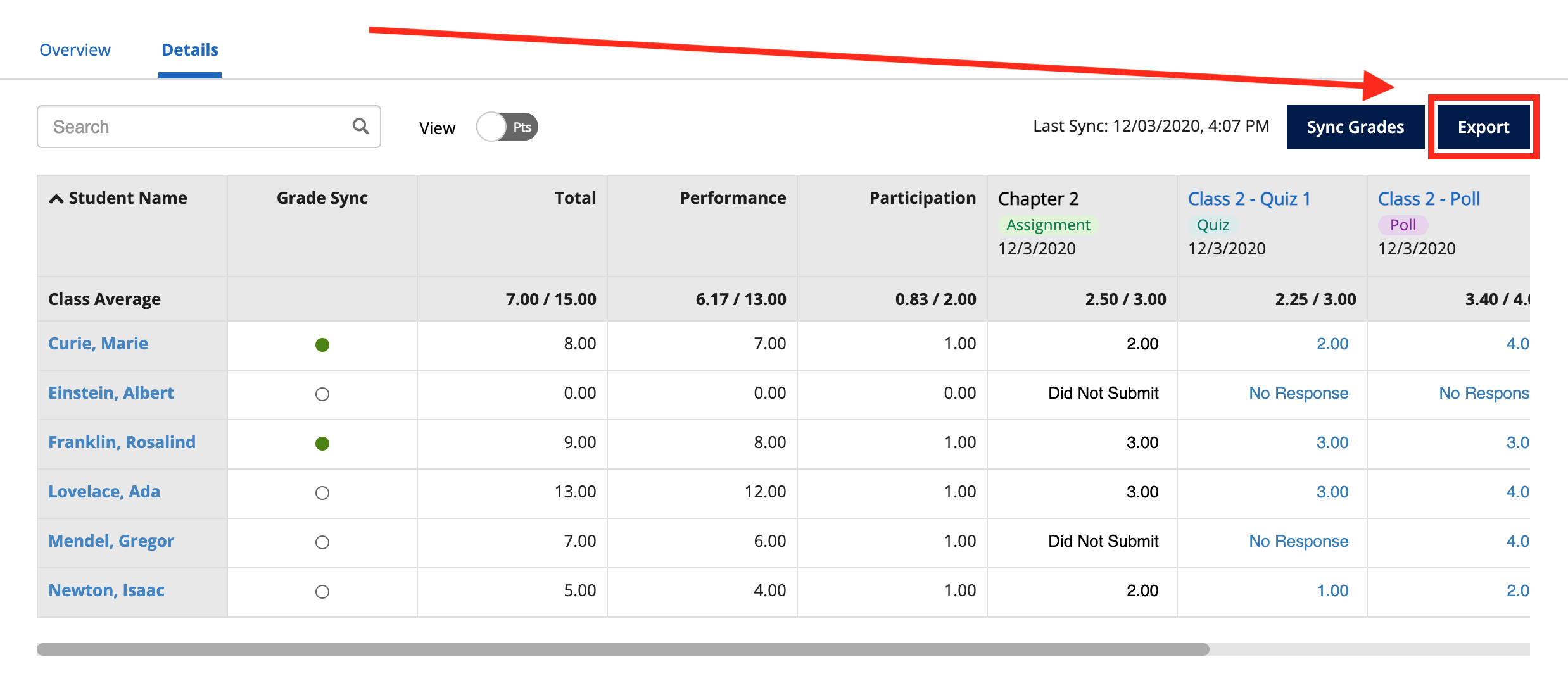This screenshot has height=681, width=1568.
Task: Toggle the Pts view switch
Action: click(506, 126)
